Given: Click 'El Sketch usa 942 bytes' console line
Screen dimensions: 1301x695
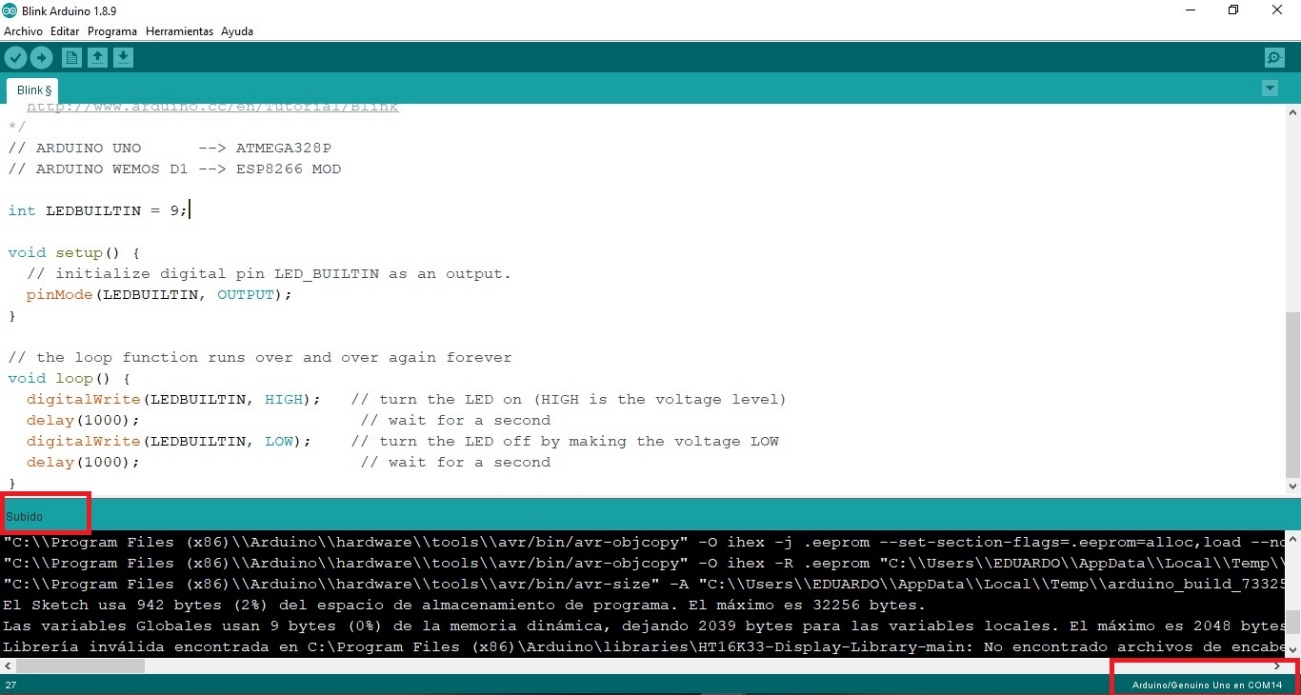Looking at the screenshot, I should (464, 605).
